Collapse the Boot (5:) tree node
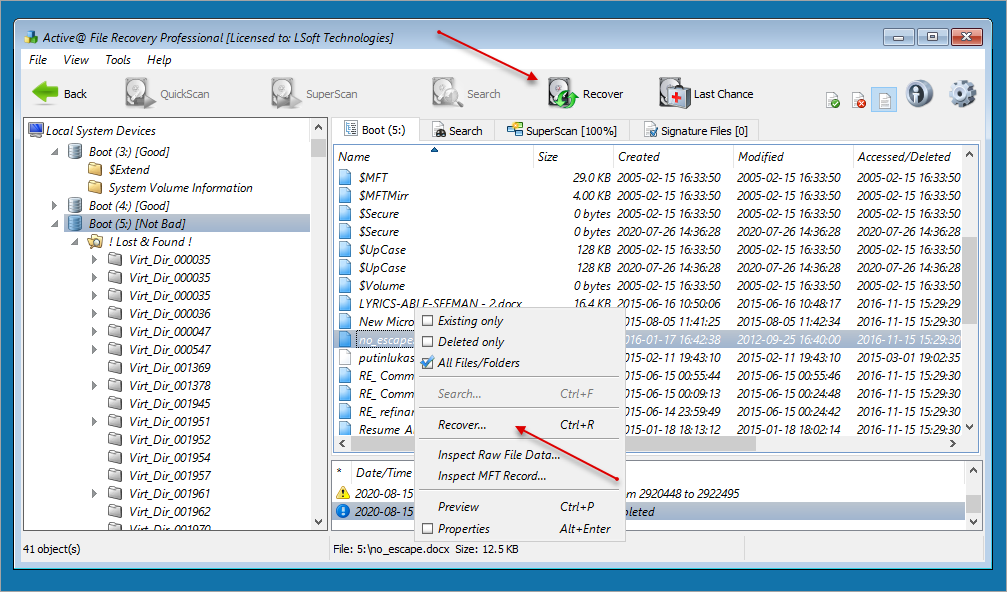Viewport: 1007px width, 592px height. click(55, 223)
